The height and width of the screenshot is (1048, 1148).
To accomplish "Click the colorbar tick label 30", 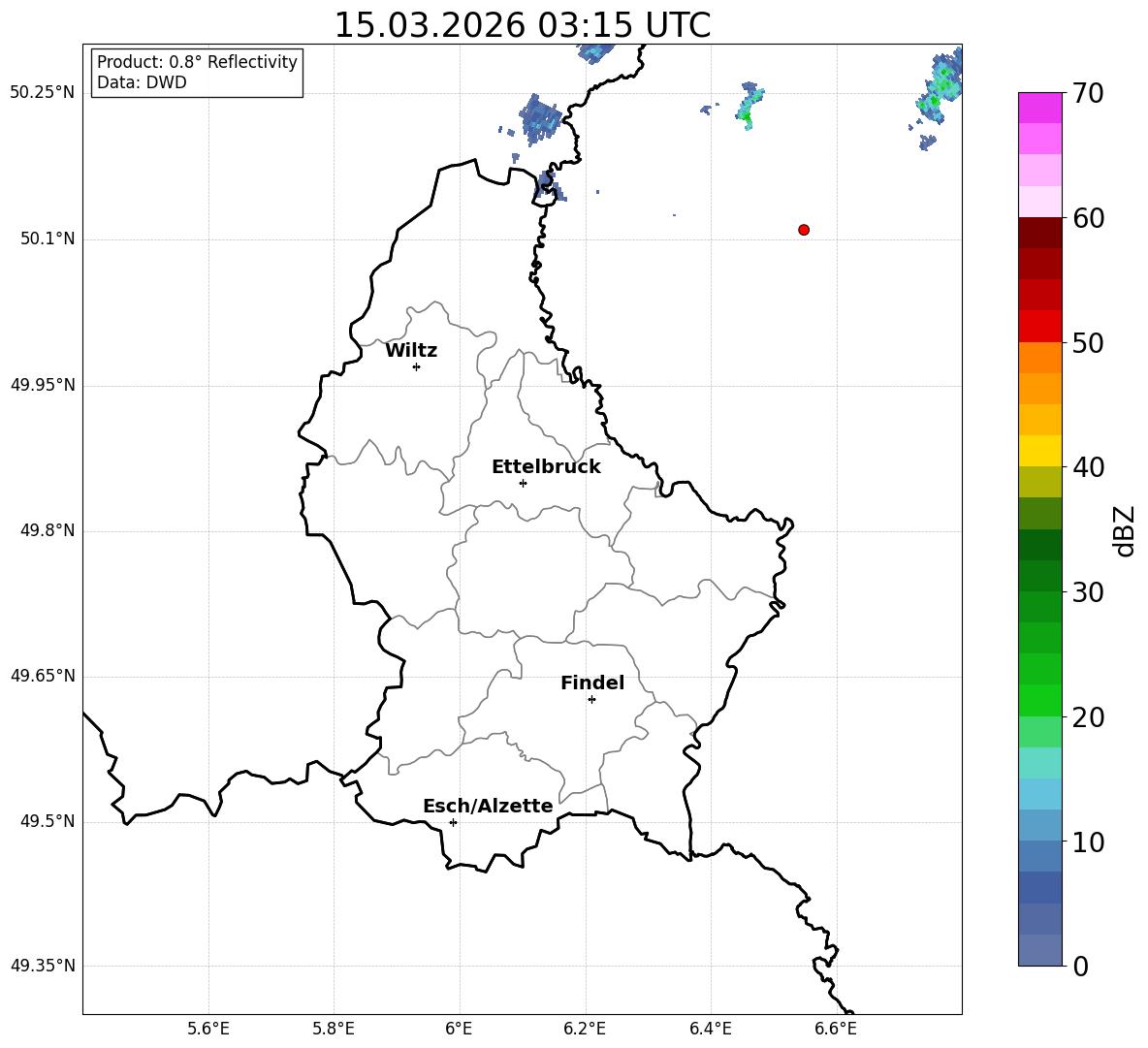I will (x=1088, y=592).
